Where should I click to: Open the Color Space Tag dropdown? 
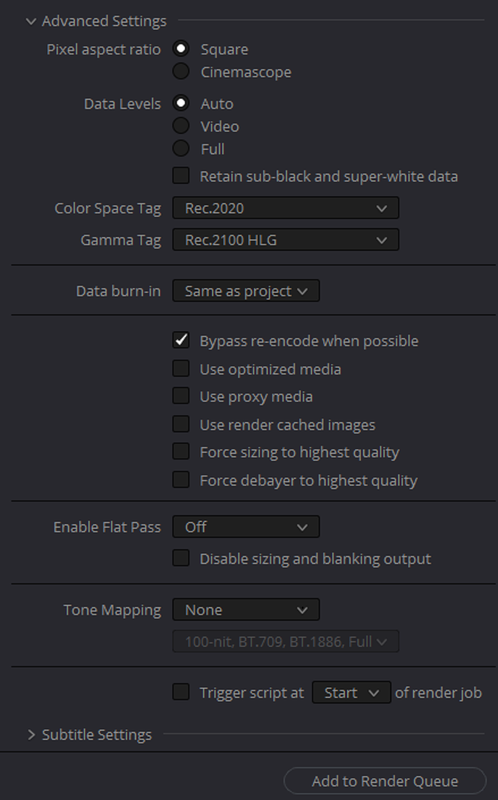coord(285,208)
